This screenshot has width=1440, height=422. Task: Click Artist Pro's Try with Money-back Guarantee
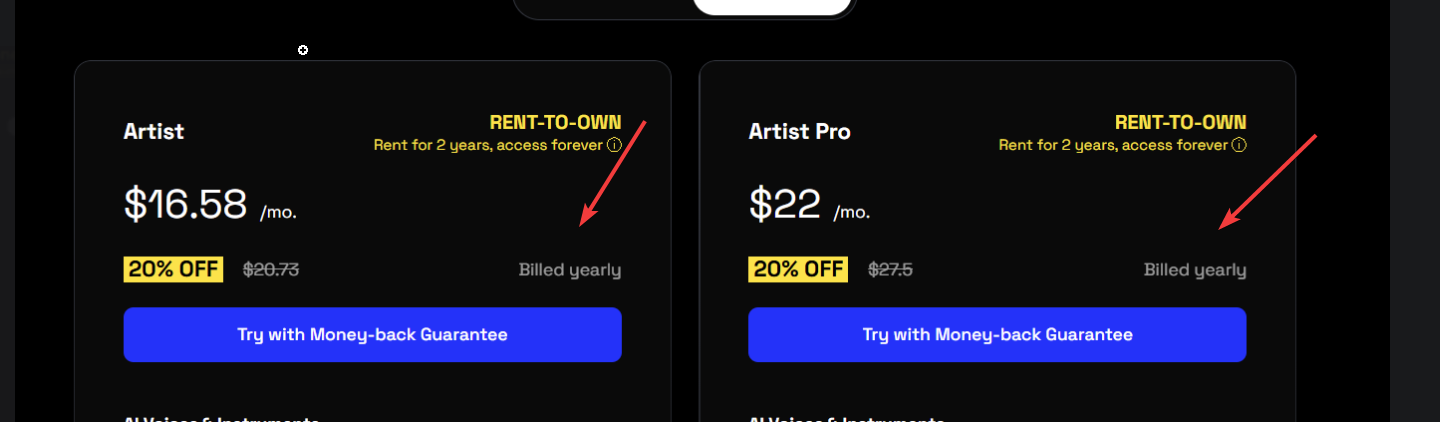(997, 334)
